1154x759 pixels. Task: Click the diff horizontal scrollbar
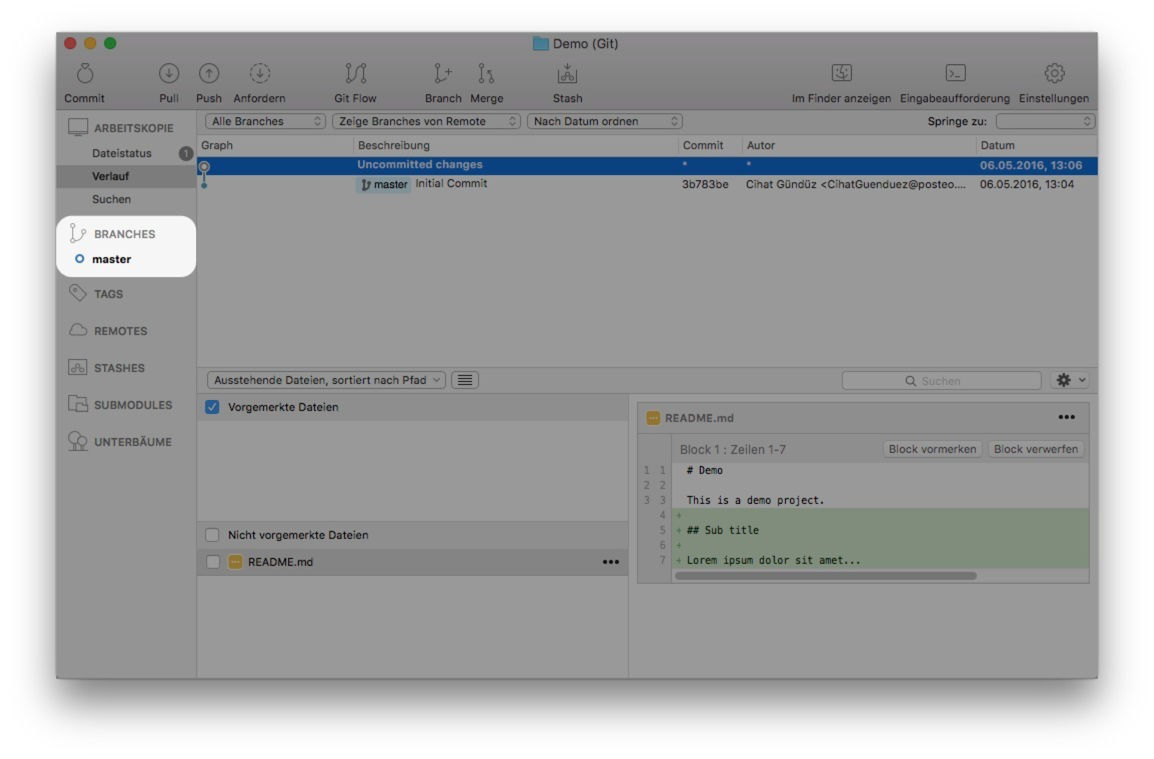[x=826, y=576]
